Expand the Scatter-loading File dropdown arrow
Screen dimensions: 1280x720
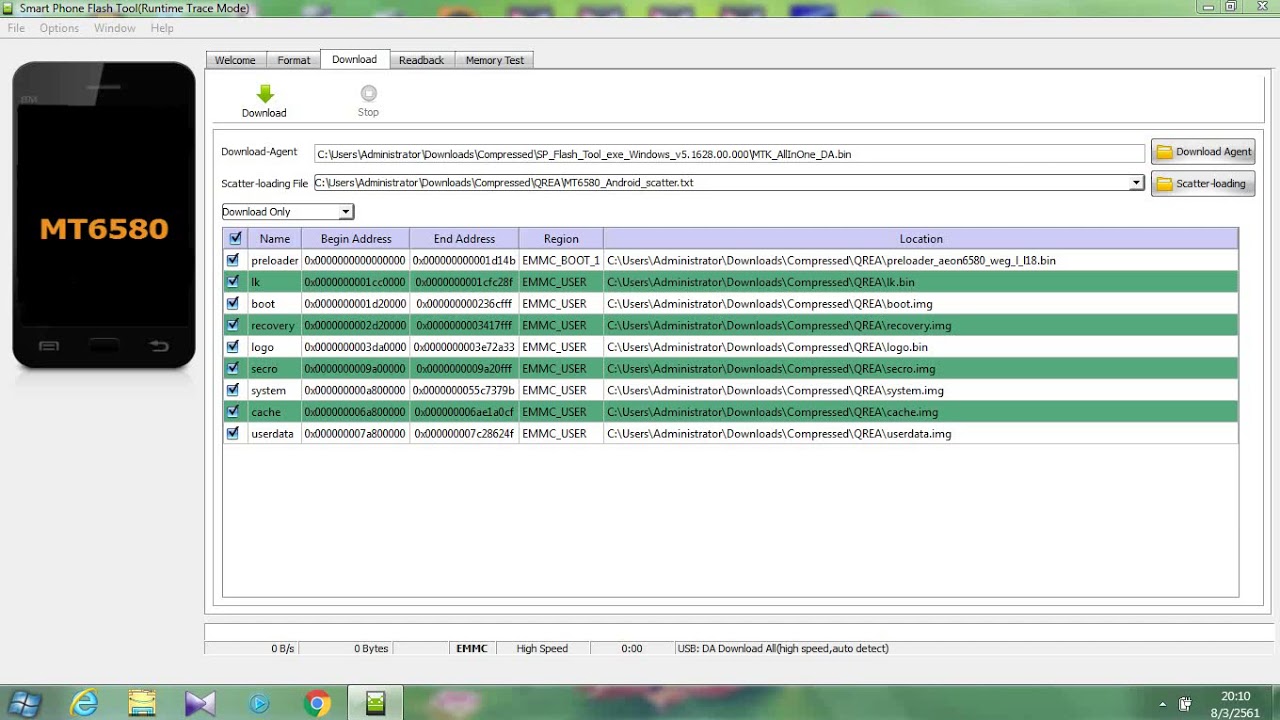point(1136,183)
